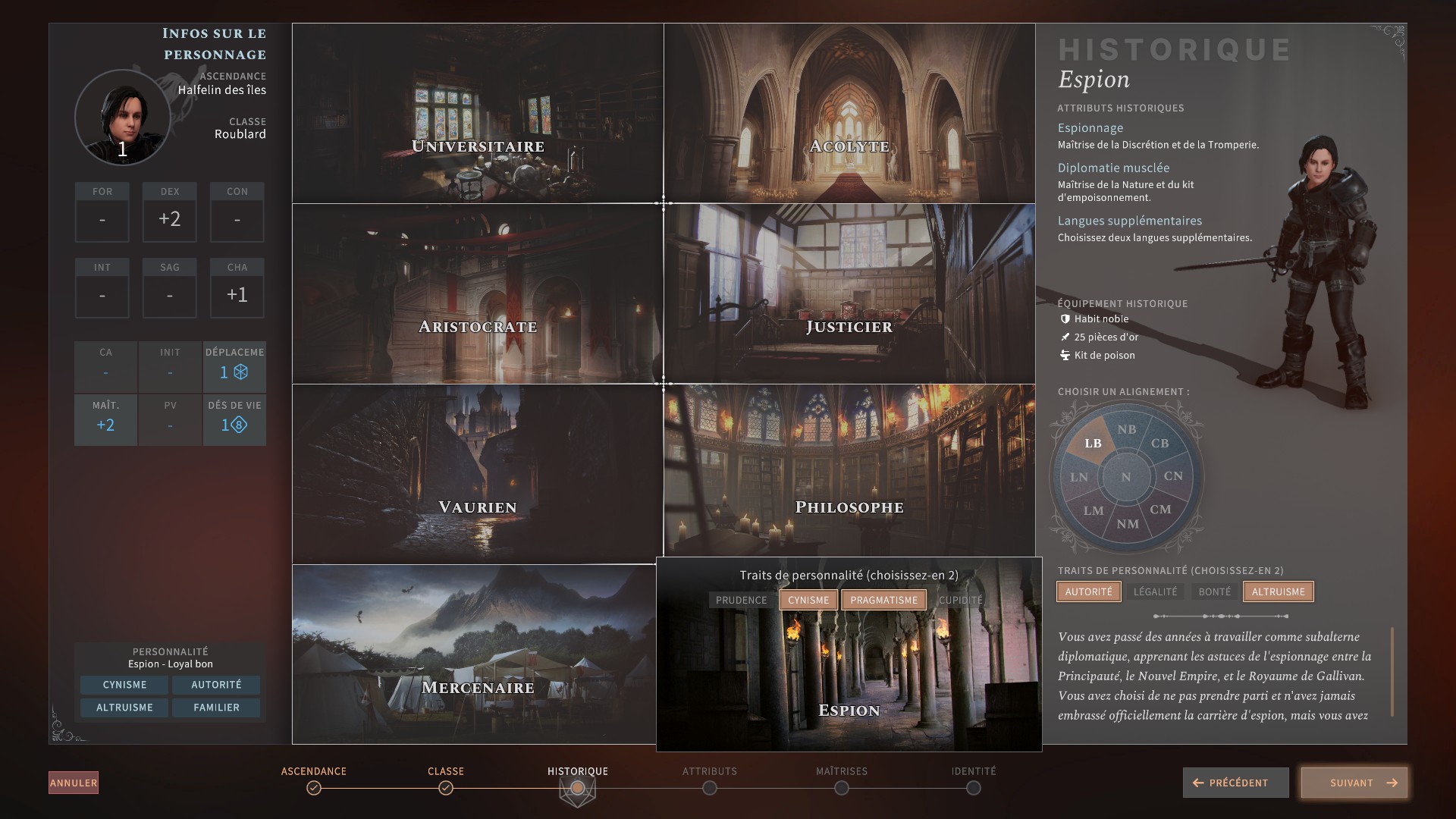Click the Autorité tag in the Personnalité summary
Viewport: 1456px width, 819px height.
[216, 685]
